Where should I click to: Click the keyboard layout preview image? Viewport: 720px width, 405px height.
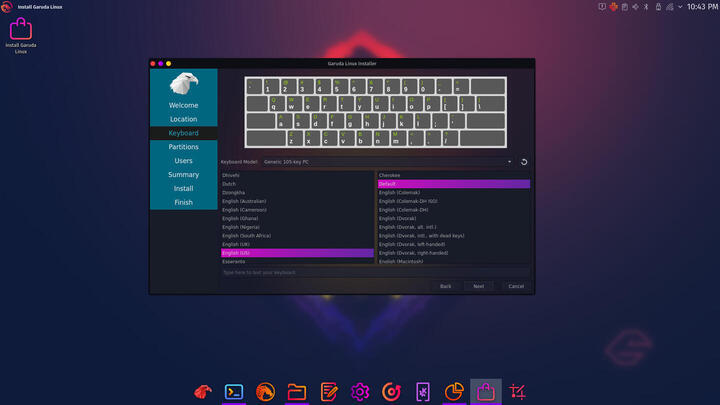(x=376, y=112)
